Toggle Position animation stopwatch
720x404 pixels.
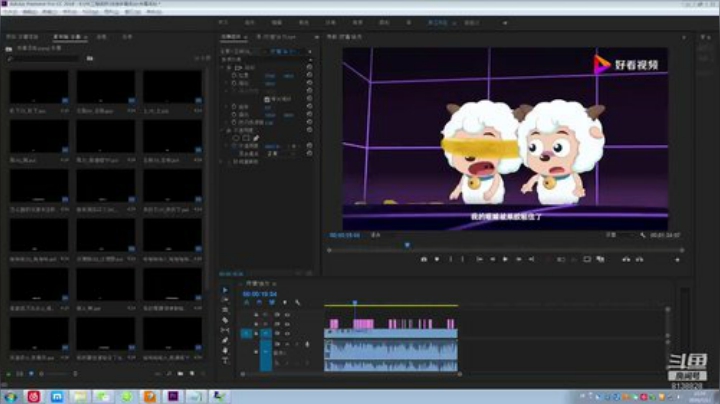click(234, 75)
